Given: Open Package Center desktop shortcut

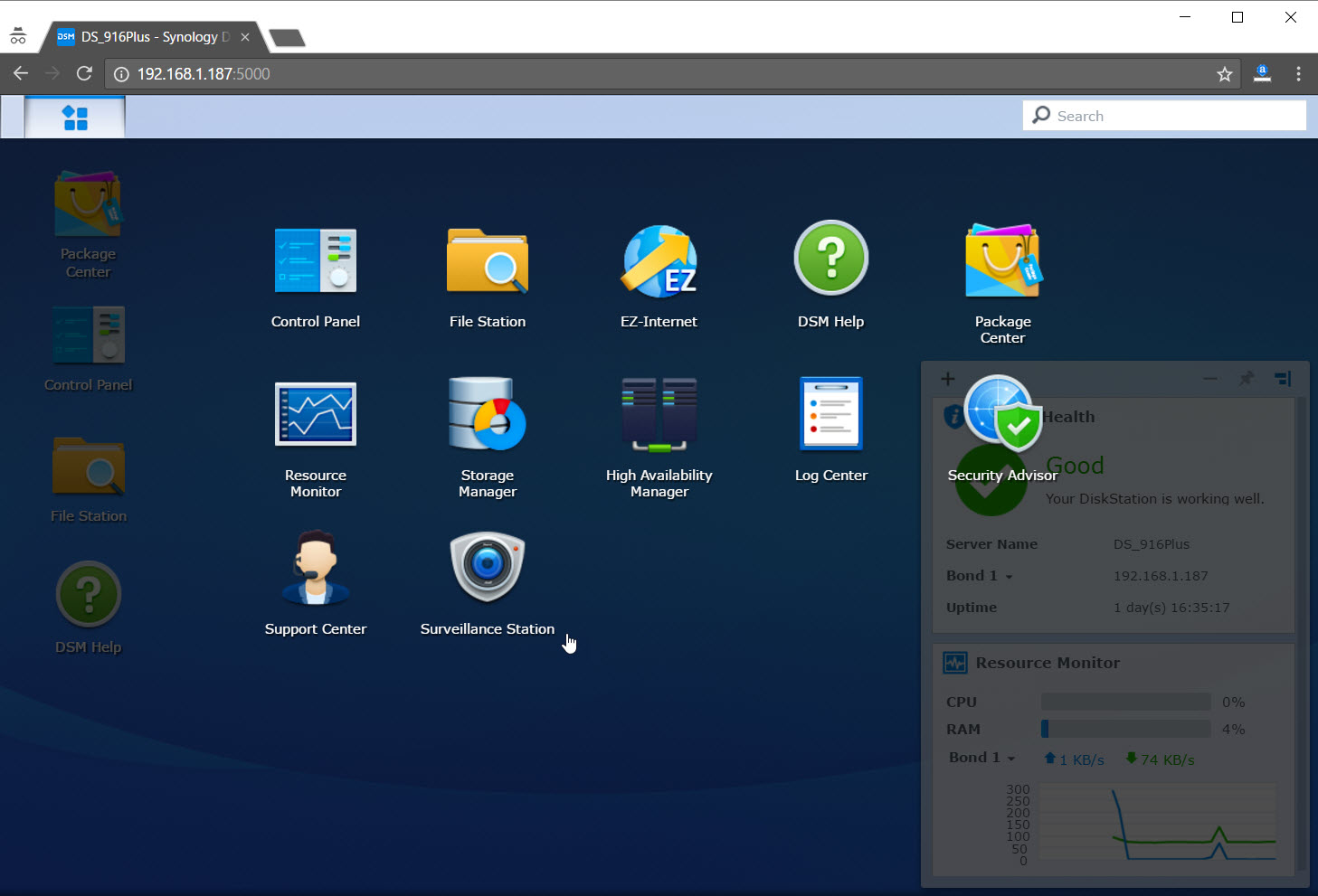Looking at the screenshot, I should [x=88, y=226].
